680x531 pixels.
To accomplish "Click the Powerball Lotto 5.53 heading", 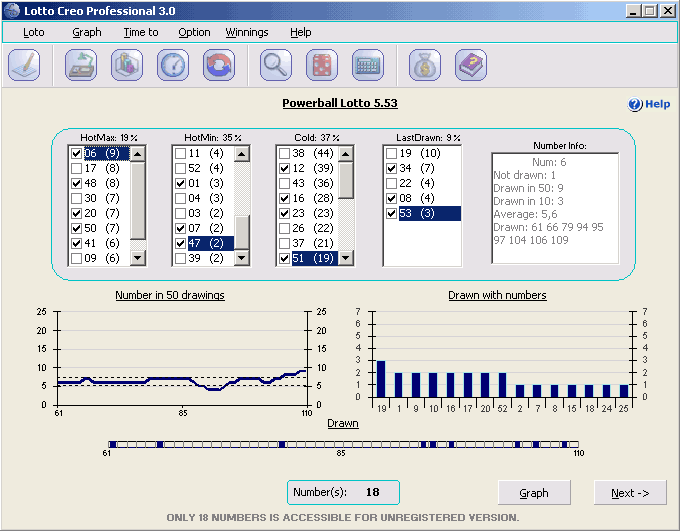I will point(340,103).
